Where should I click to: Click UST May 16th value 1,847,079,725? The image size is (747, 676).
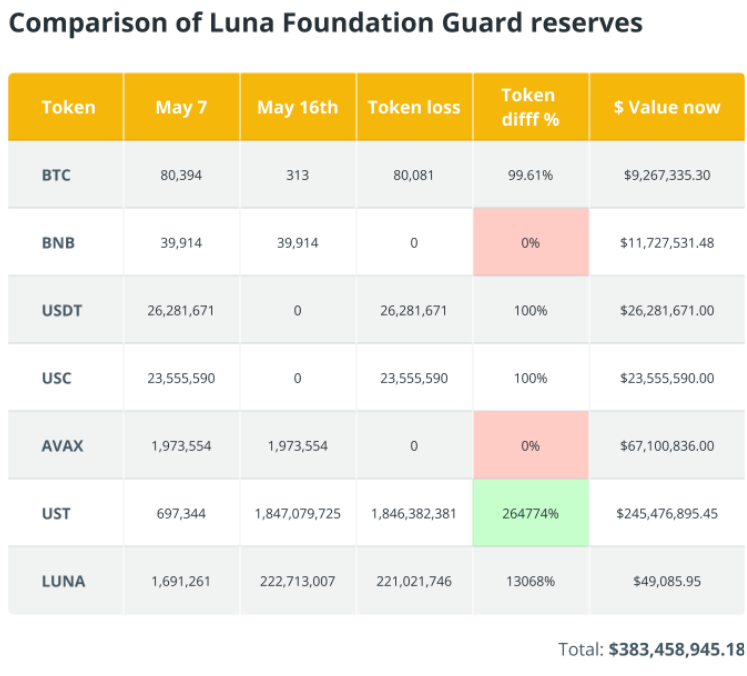(x=298, y=514)
